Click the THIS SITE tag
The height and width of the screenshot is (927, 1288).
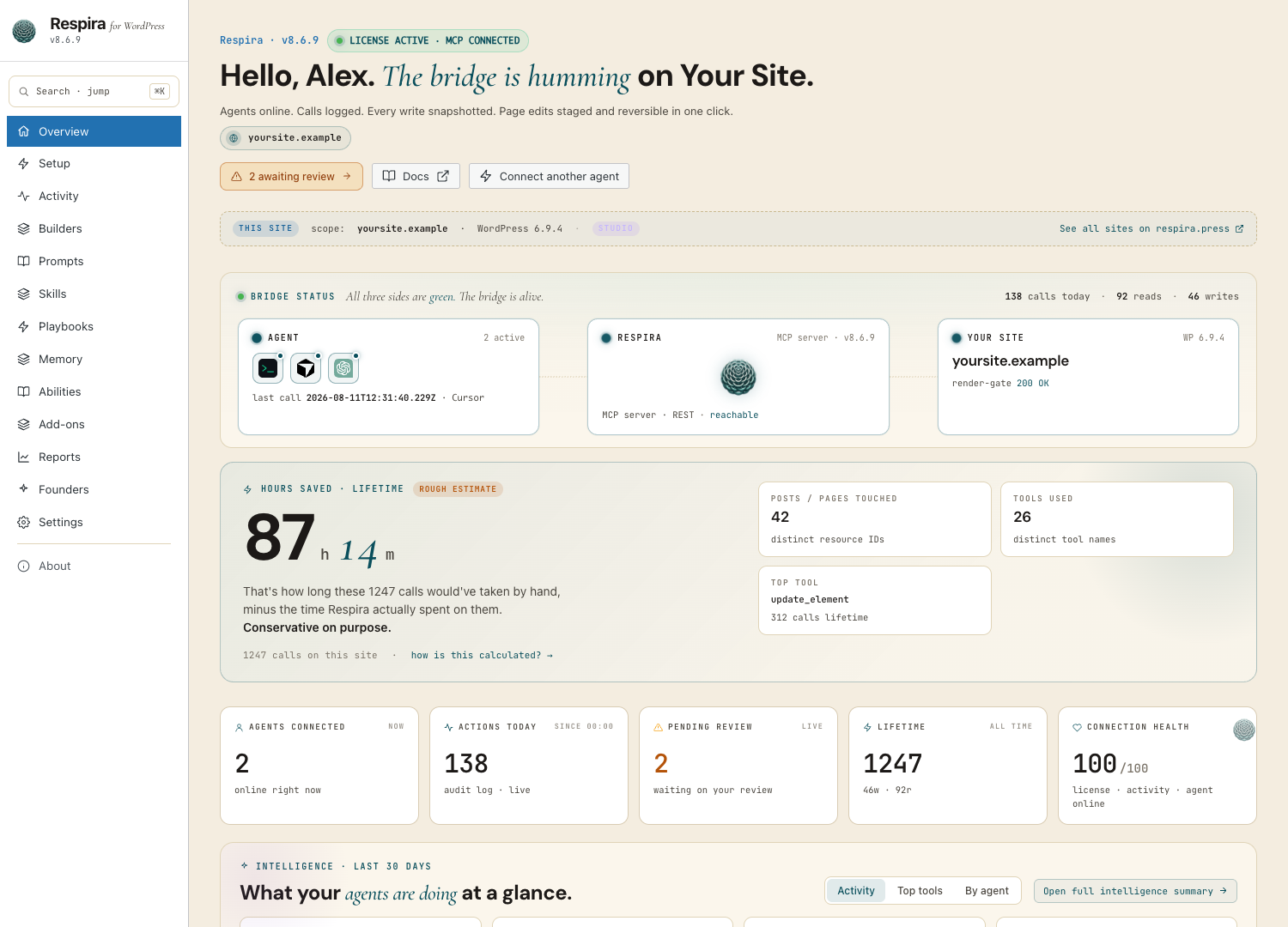(x=265, y=228)
